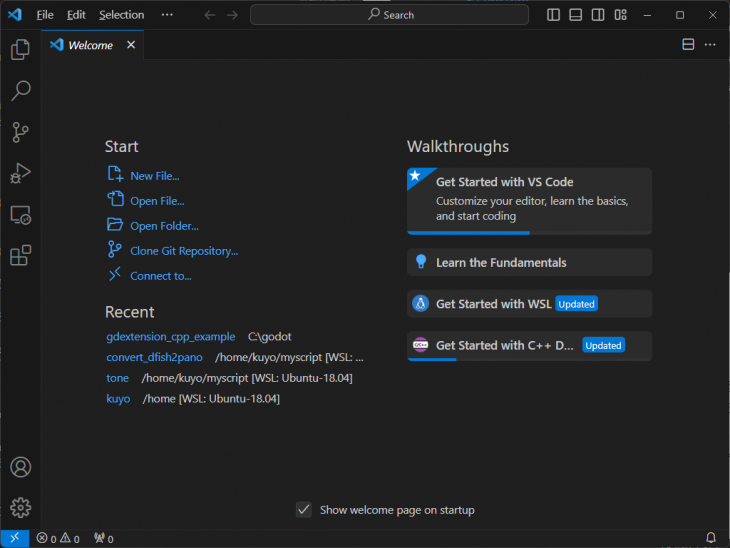Image resolution: width=730 pixels, height=548 pixels.
Task: Open the Run and Debug view
Action: point(20,173)
